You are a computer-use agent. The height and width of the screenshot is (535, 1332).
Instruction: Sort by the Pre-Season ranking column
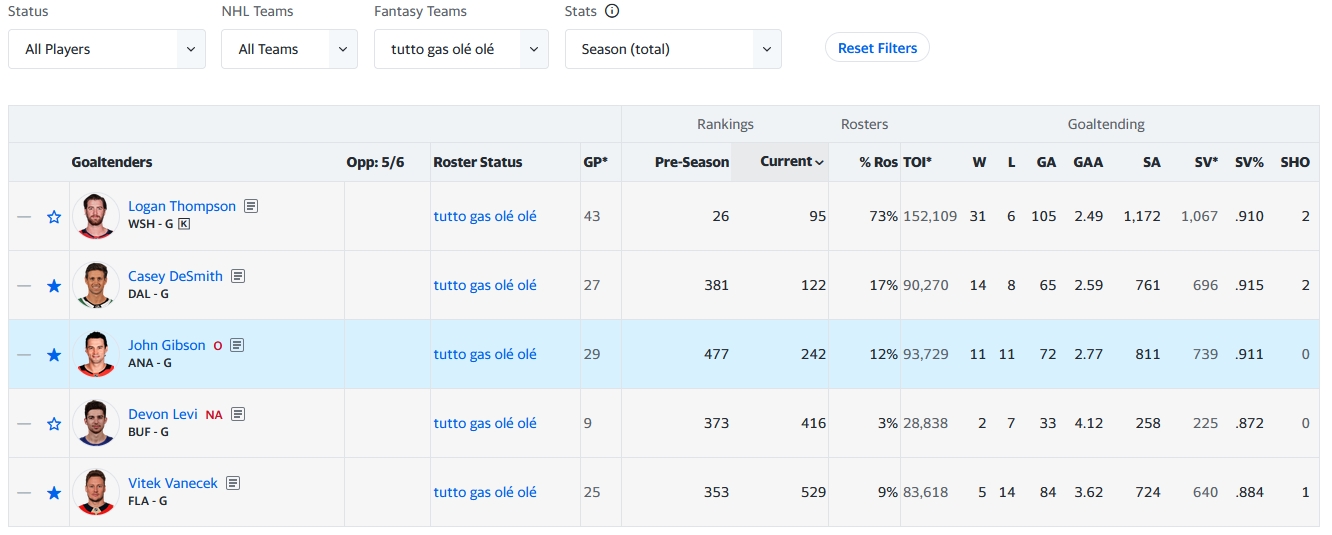click(x=691, y=162)
